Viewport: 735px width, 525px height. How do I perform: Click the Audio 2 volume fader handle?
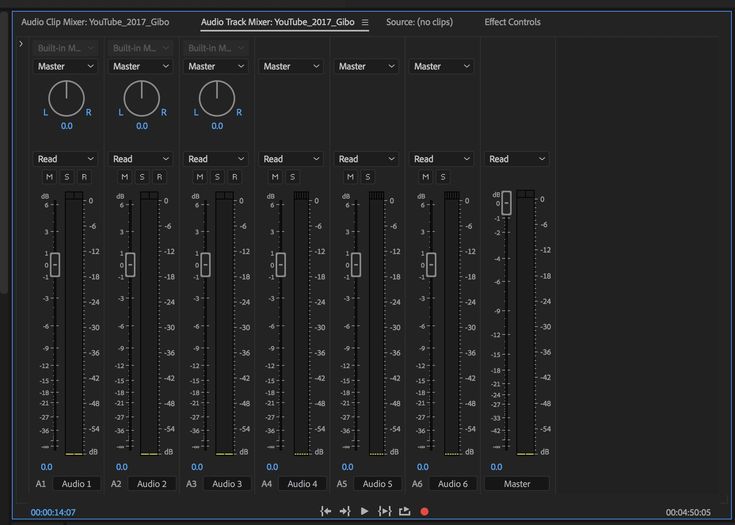point(130,264)
